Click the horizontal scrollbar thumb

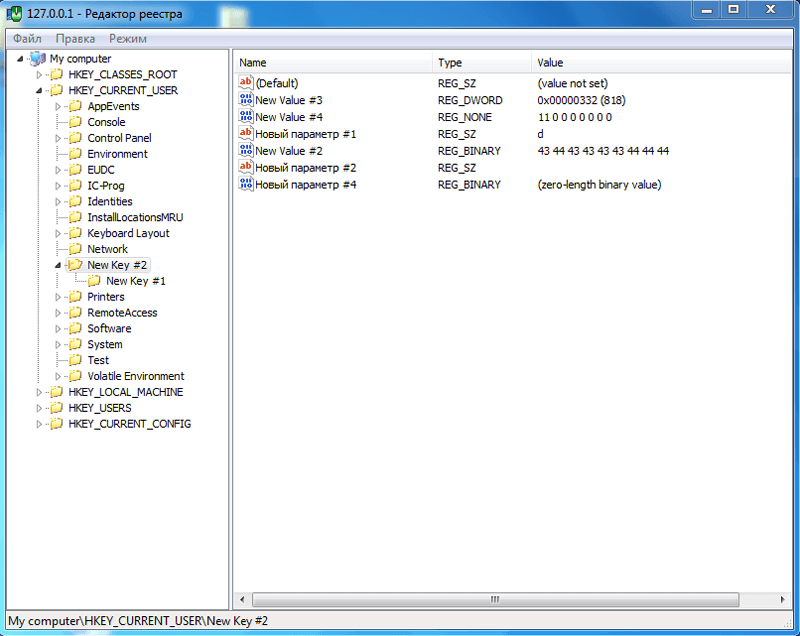[x=495, y=599]
